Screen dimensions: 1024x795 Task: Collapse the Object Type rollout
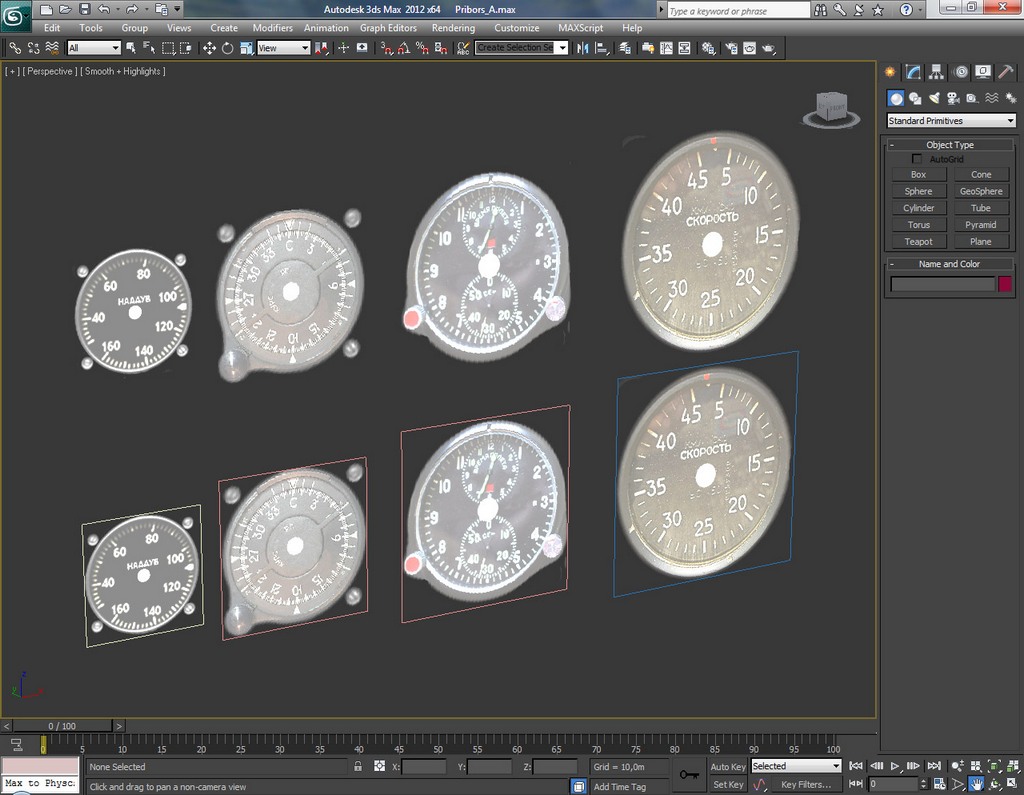(949, 145)
